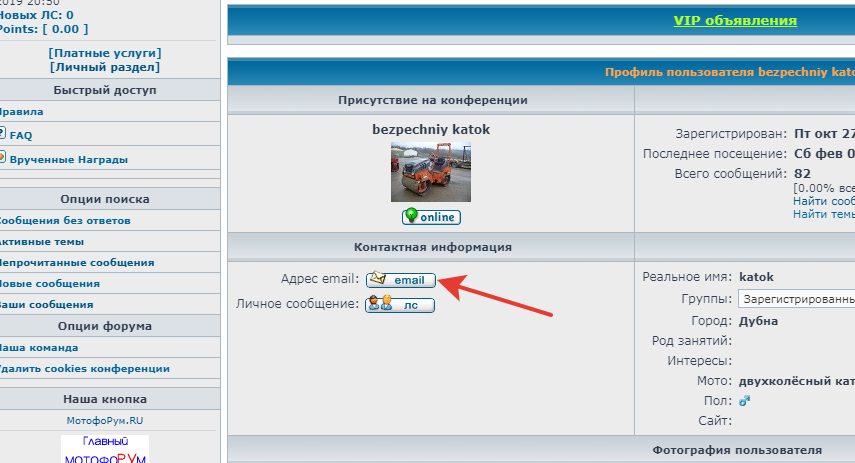Expand the Группы dropdown list

click(796, 299)
